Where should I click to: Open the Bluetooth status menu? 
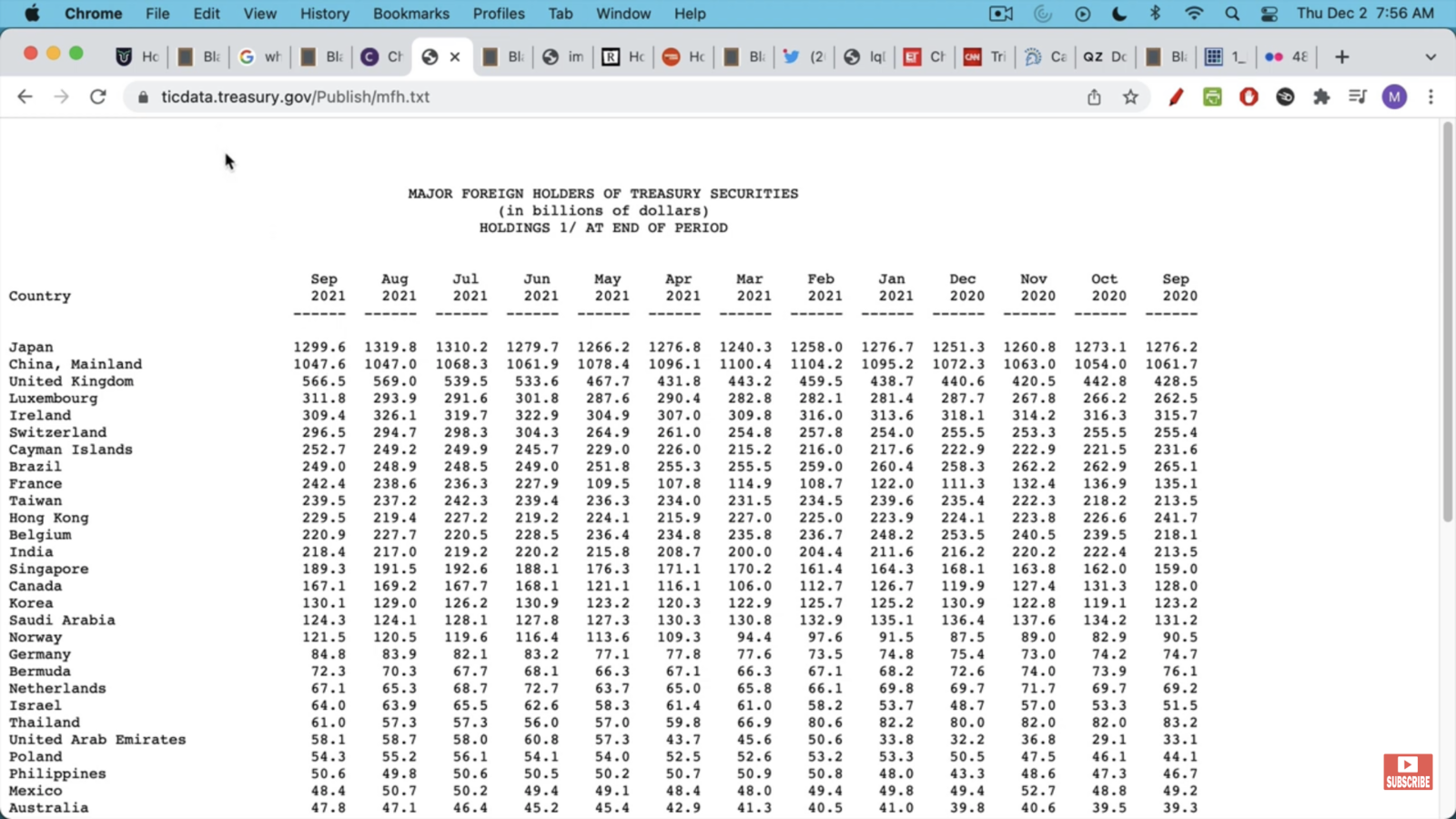click(1155, 14)
